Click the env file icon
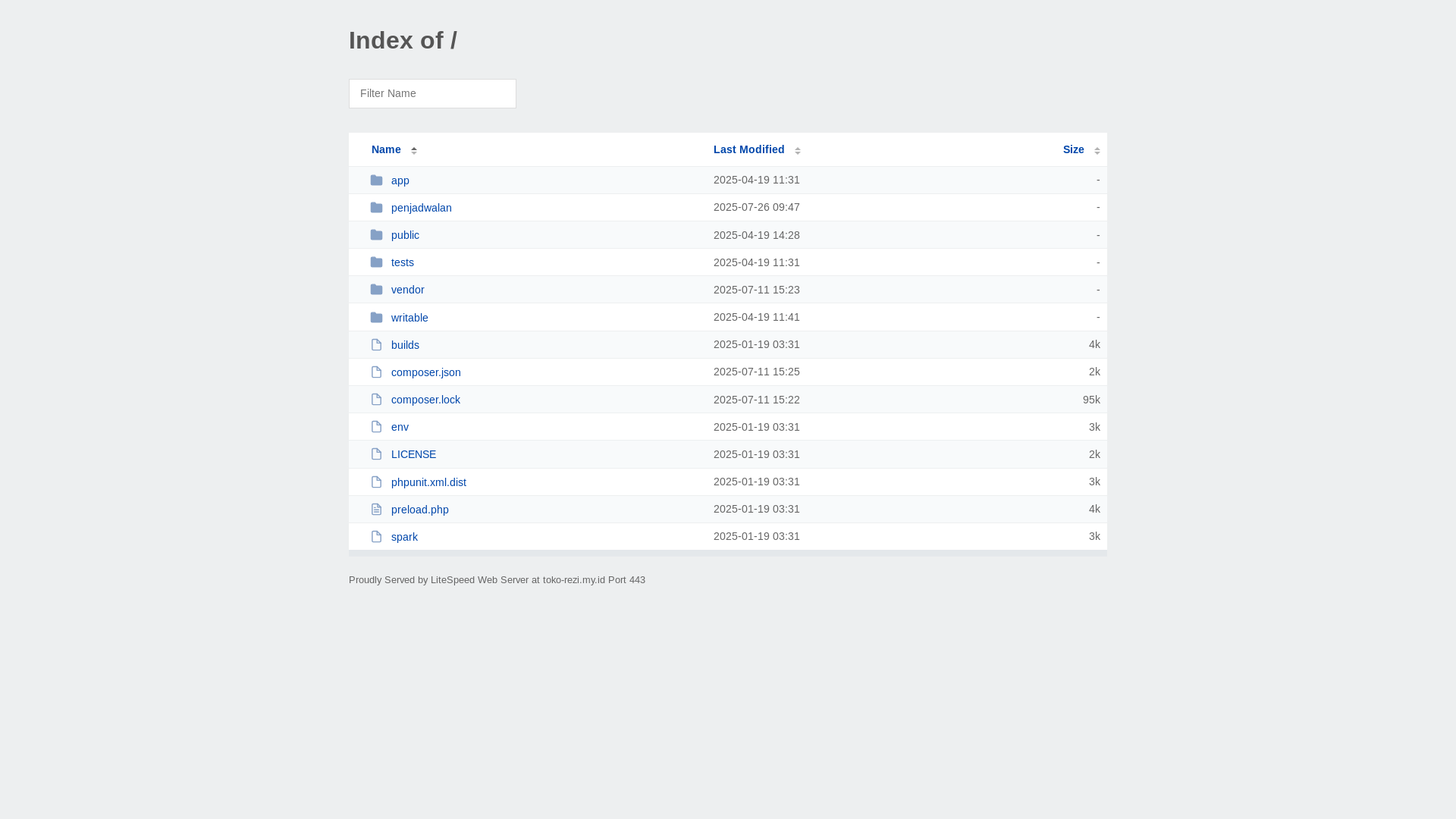 [x=376, y=427]
